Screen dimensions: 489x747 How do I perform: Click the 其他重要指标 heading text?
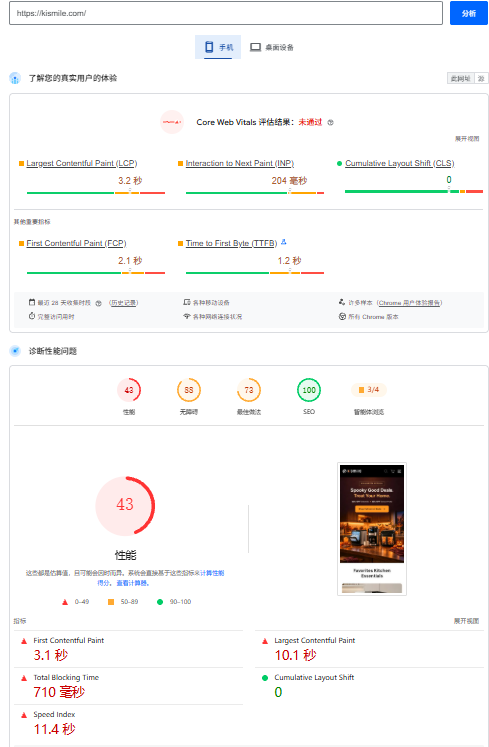[32, 222]
